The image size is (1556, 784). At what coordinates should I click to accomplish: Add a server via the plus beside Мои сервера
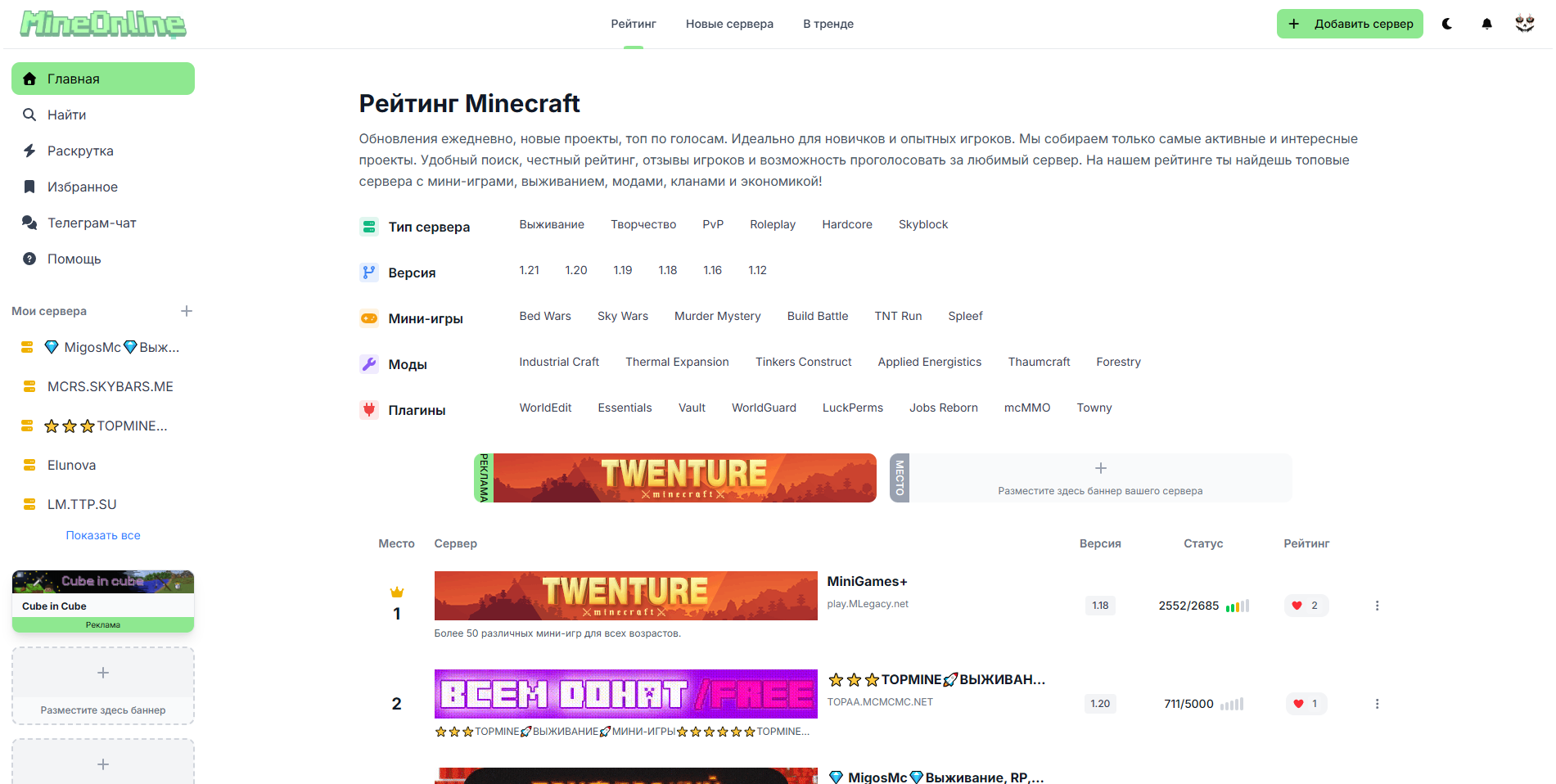pos(187,311)
